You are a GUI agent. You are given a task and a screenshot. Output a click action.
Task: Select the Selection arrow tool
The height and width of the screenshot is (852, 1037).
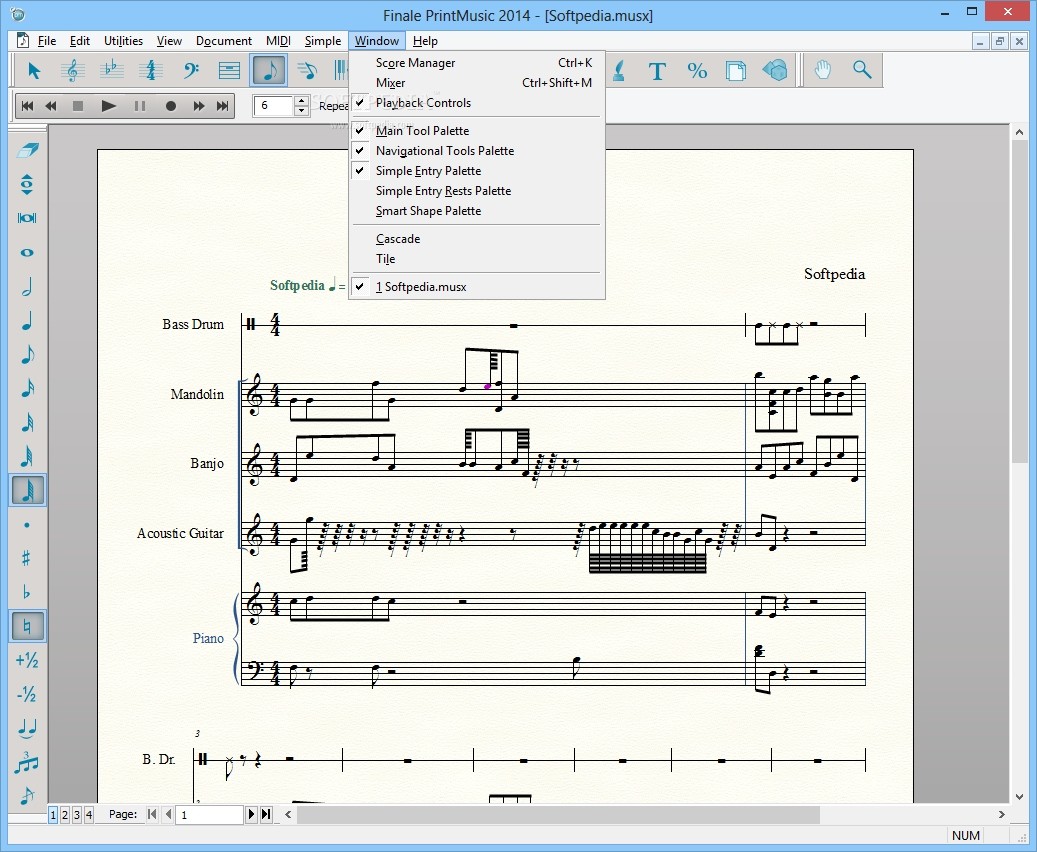point(34,70)
